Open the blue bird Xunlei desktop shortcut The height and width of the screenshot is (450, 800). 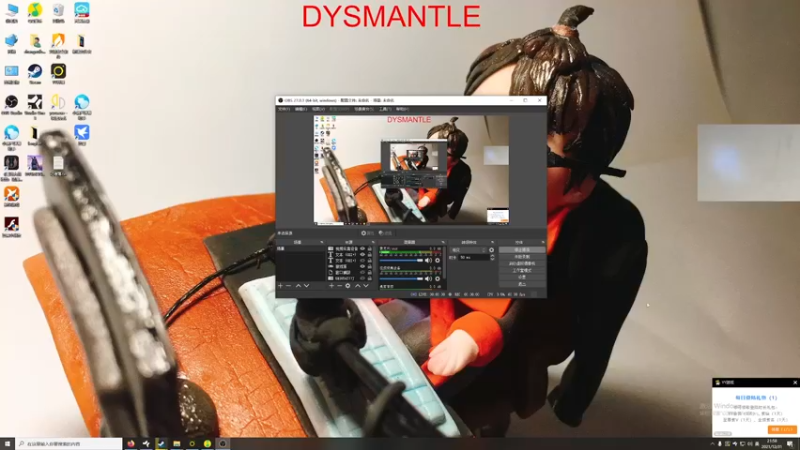point(82,135)
